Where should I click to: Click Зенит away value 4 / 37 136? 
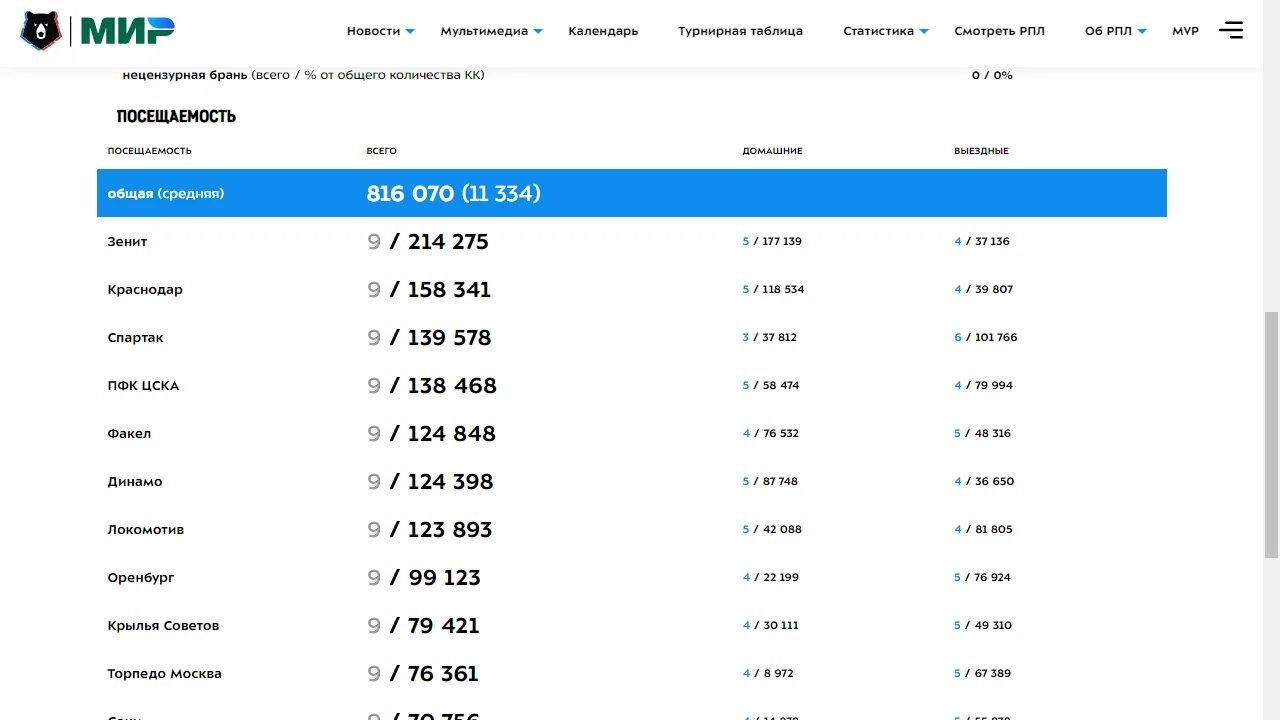coord(982,241)
